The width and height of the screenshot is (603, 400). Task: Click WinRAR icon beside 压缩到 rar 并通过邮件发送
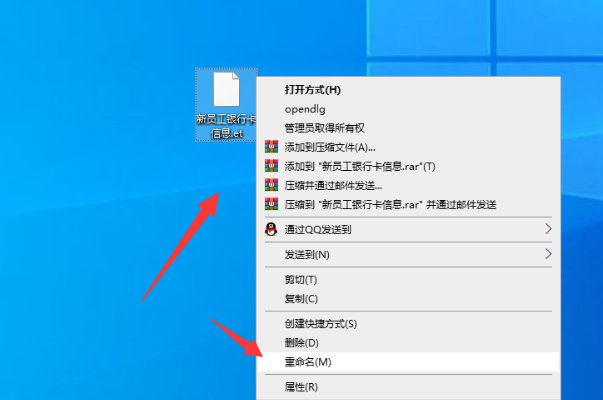point(272,204)
